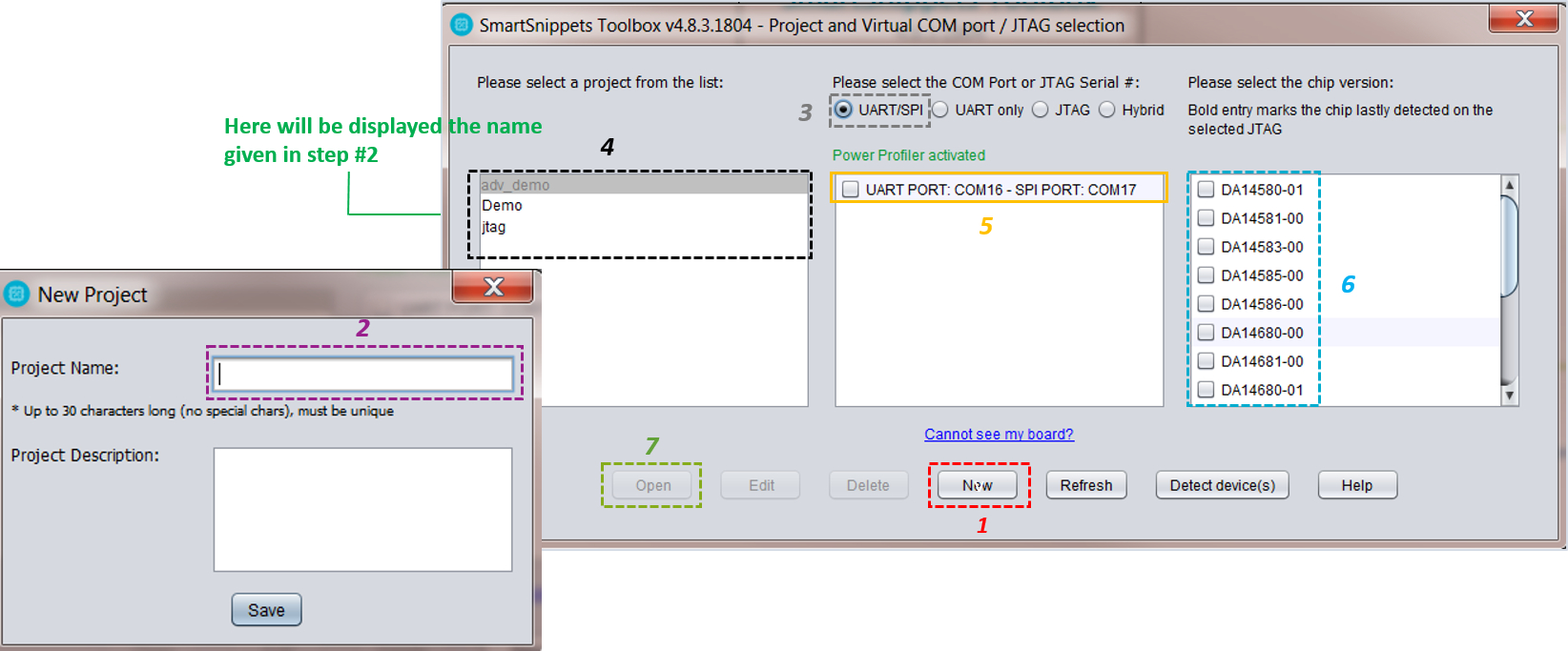Click the New Project dialog app icon

[x=17, y=295]
